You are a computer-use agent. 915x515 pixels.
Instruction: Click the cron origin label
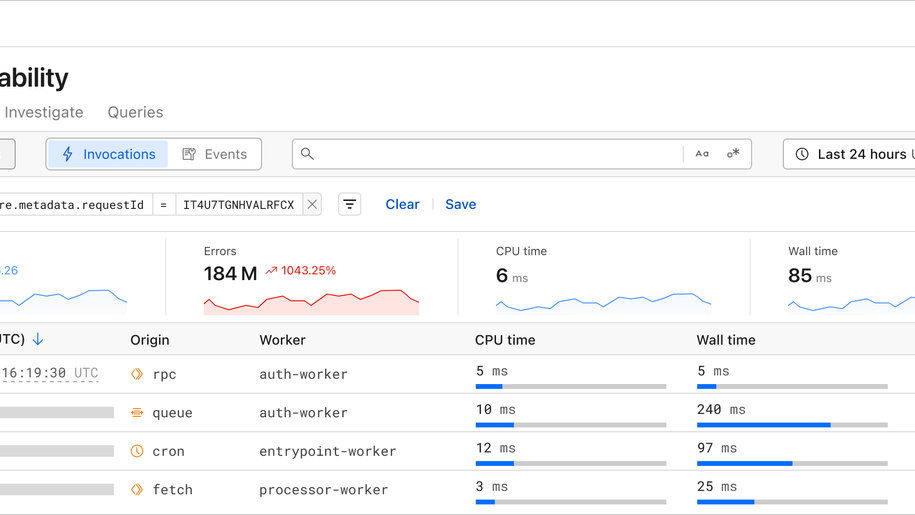tap(168, 451)
